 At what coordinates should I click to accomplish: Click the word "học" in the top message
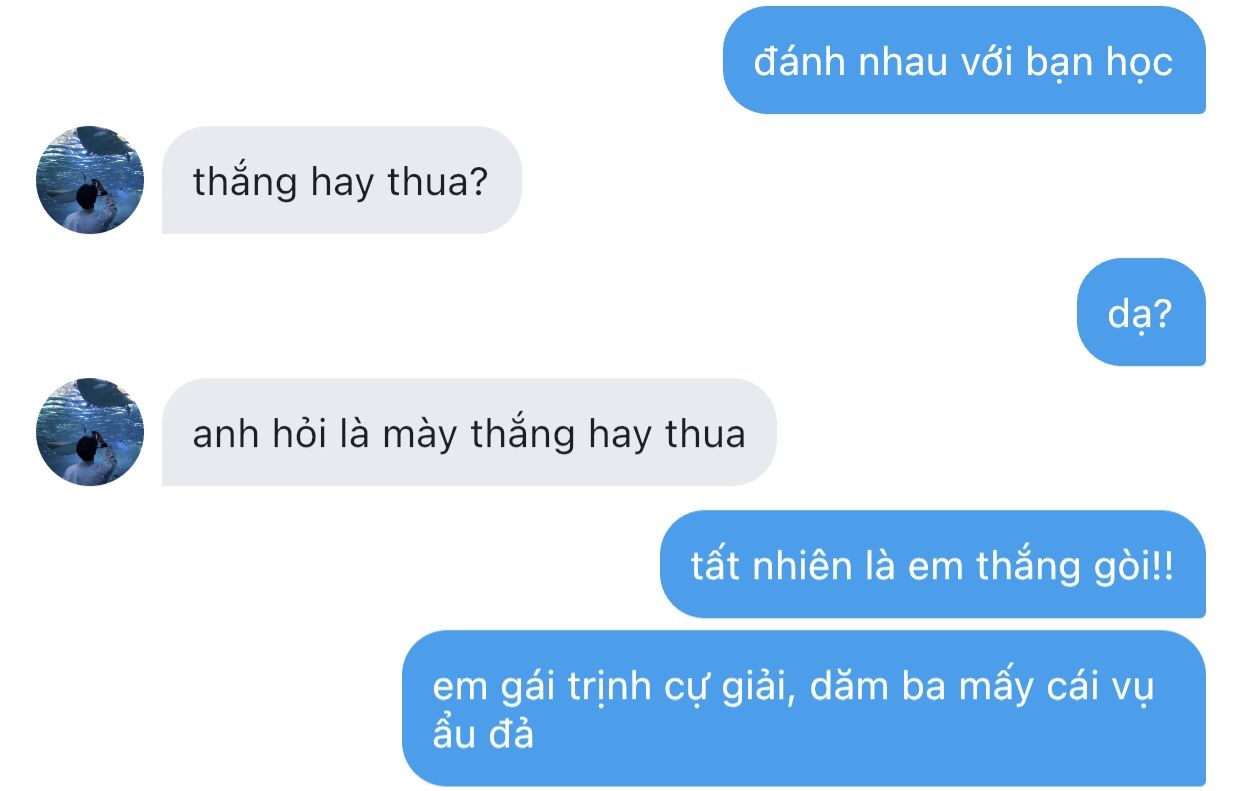1138,64
